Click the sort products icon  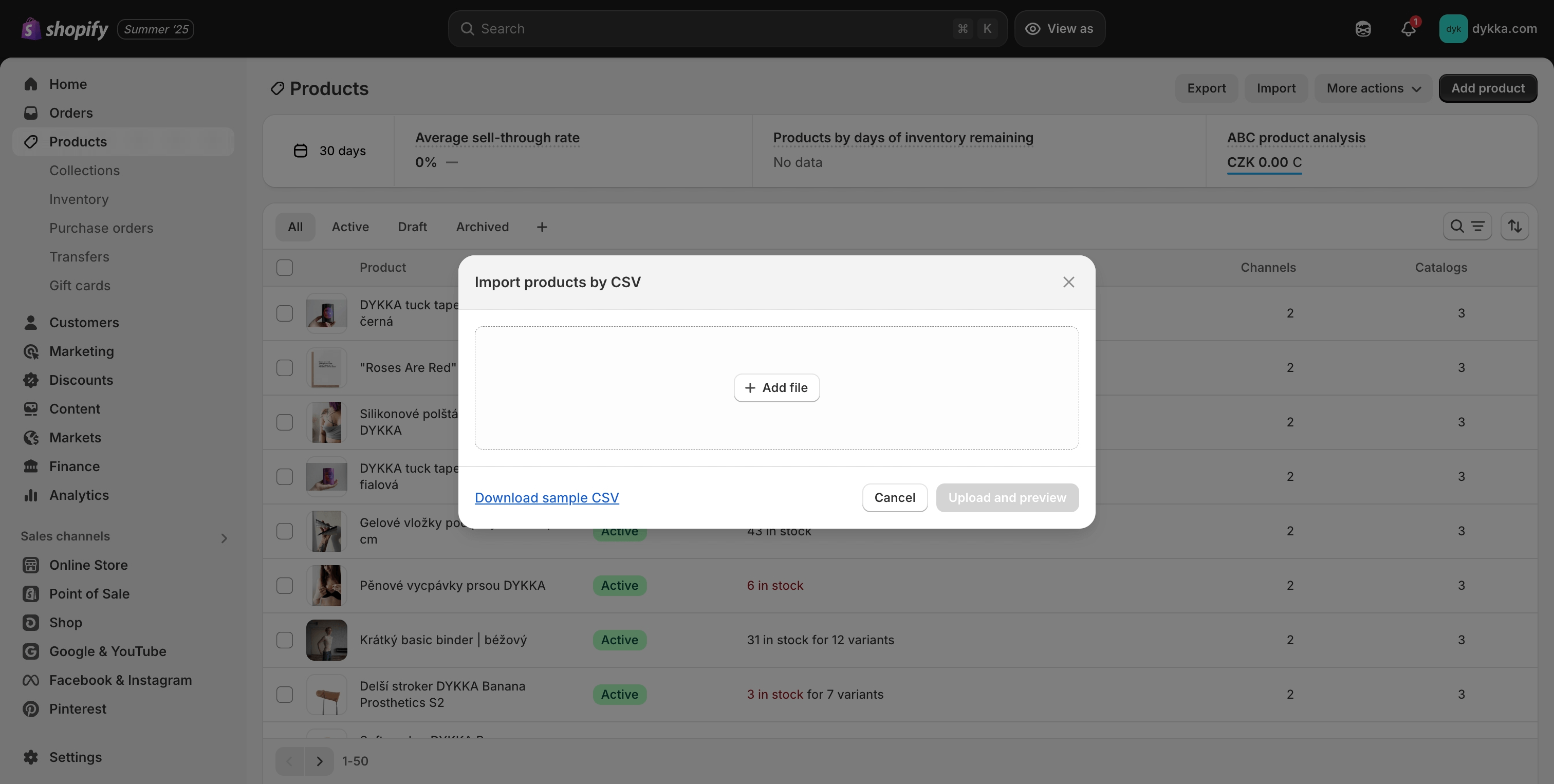coord(1514,227)
